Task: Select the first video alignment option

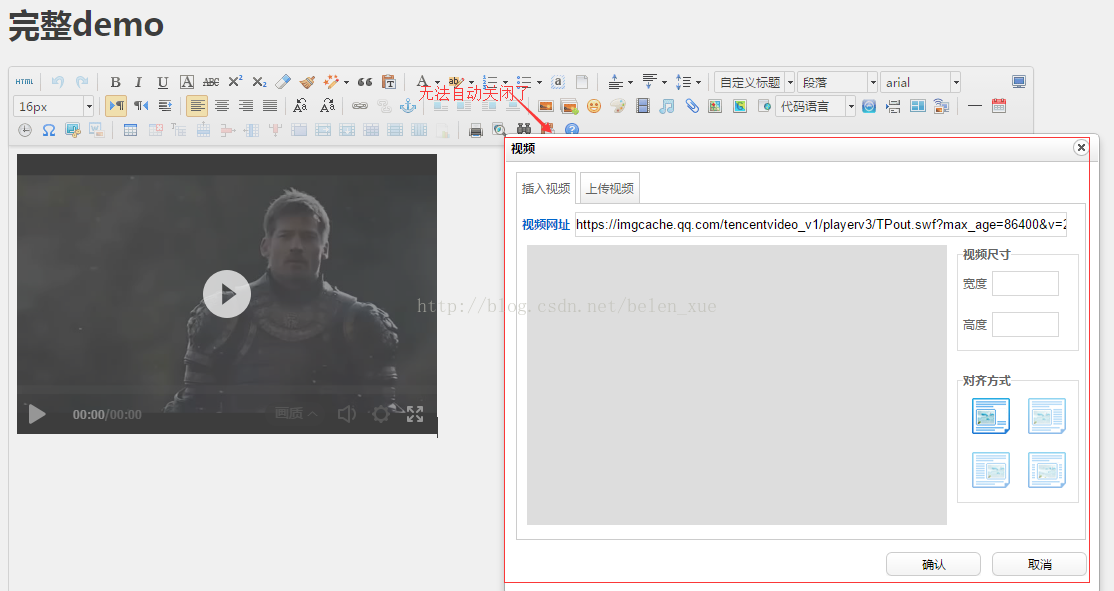Action: [990, 415]
